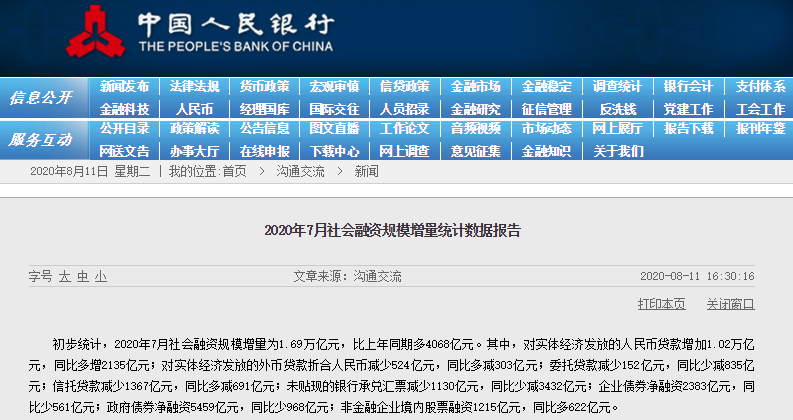The width and height of the screenshot is (793, 420).
Task: Click the date text 2020年8月11日 星期二
Action: pyautogui.click(x=90, y=172)
